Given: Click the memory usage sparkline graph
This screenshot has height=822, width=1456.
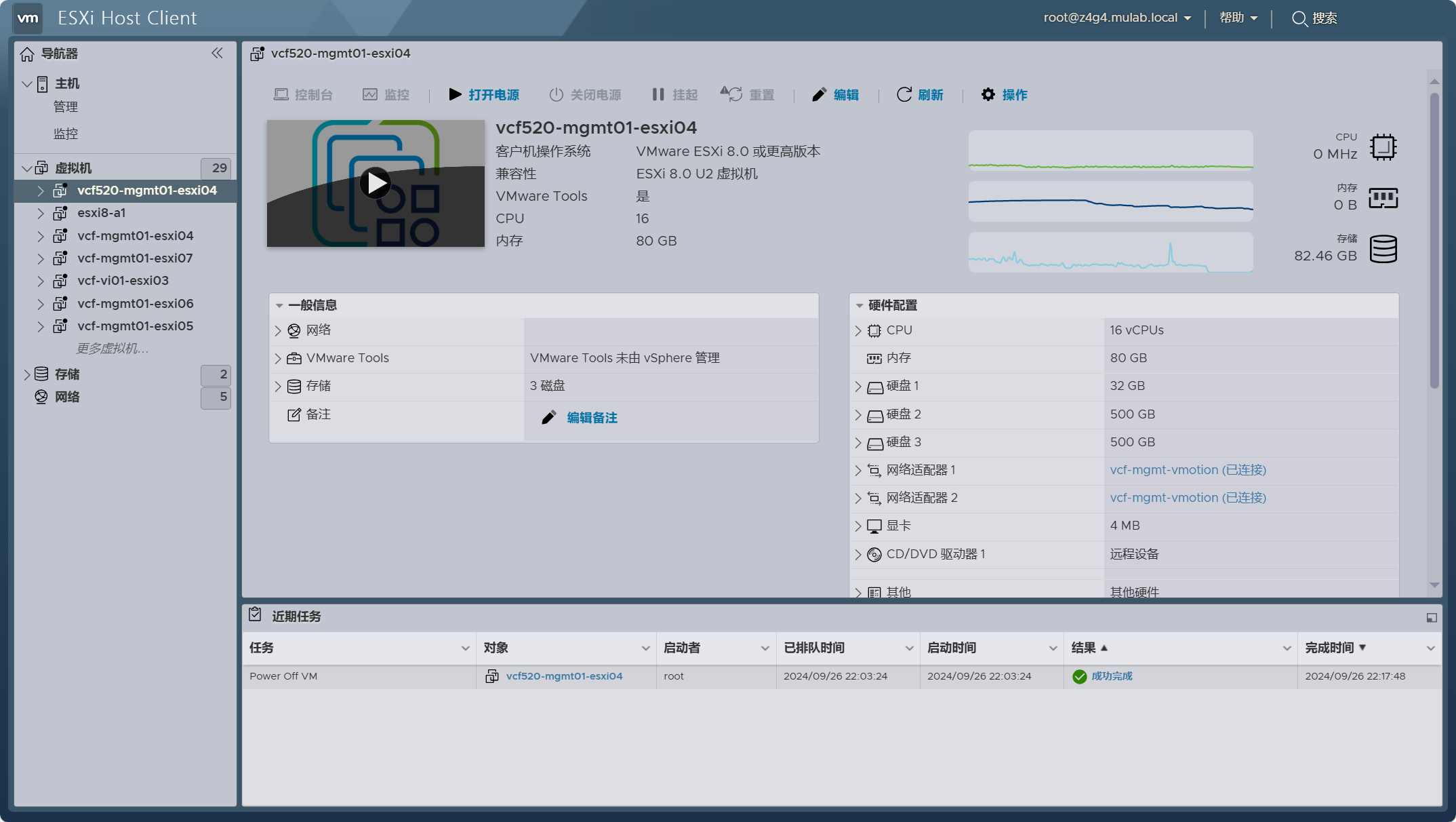Looking at the screenshot, I should (1110, 201).
